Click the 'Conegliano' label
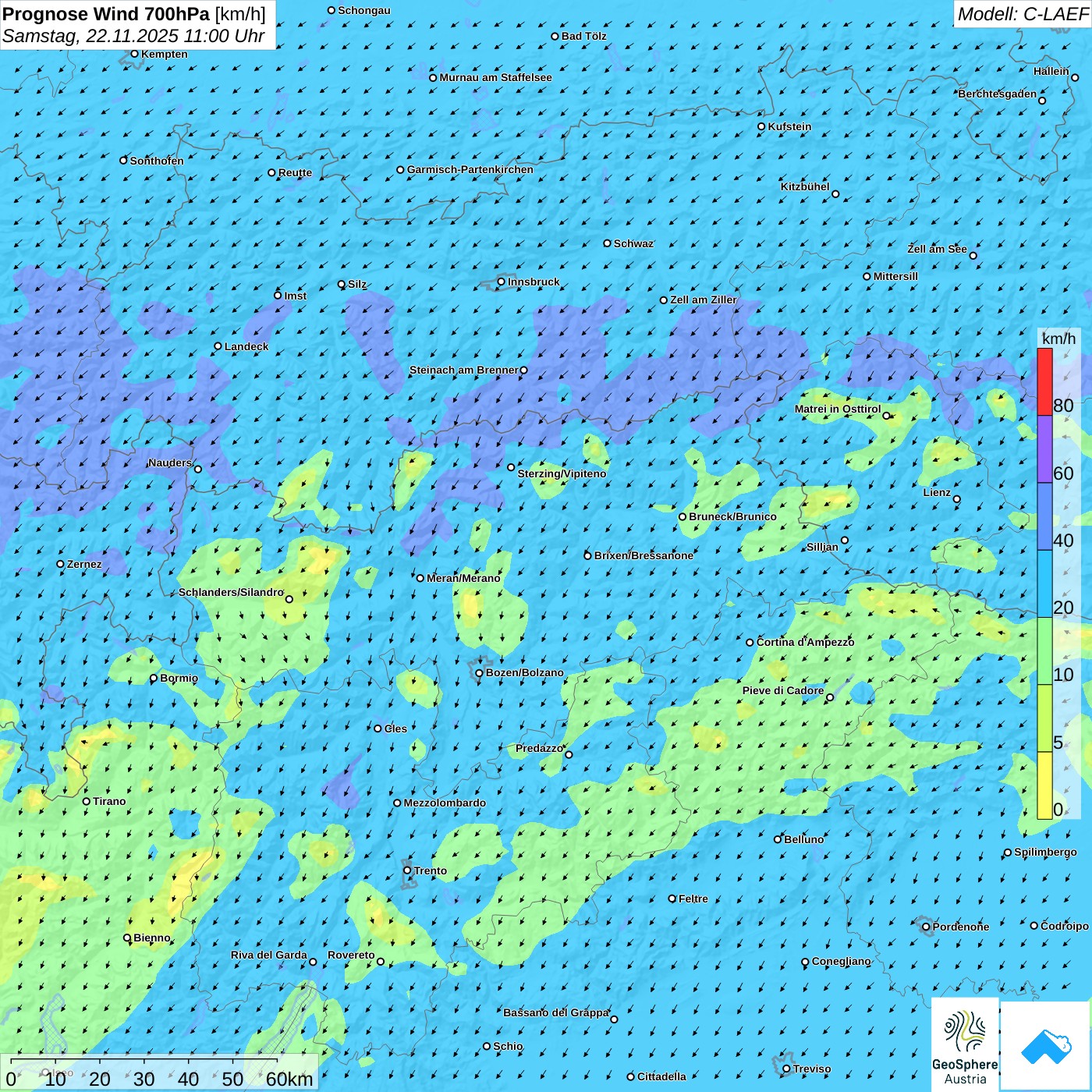 click(841, 961)
